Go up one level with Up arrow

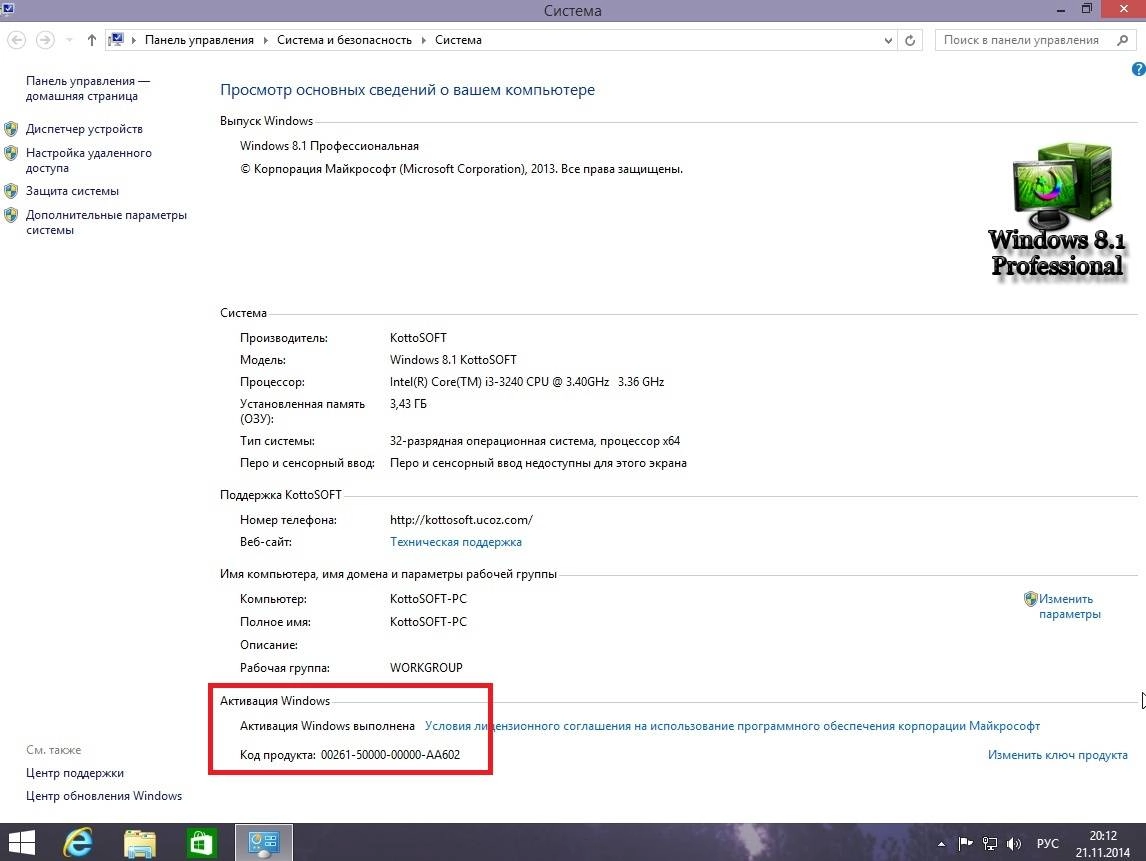pyautogui.click(x=91, y=40)
